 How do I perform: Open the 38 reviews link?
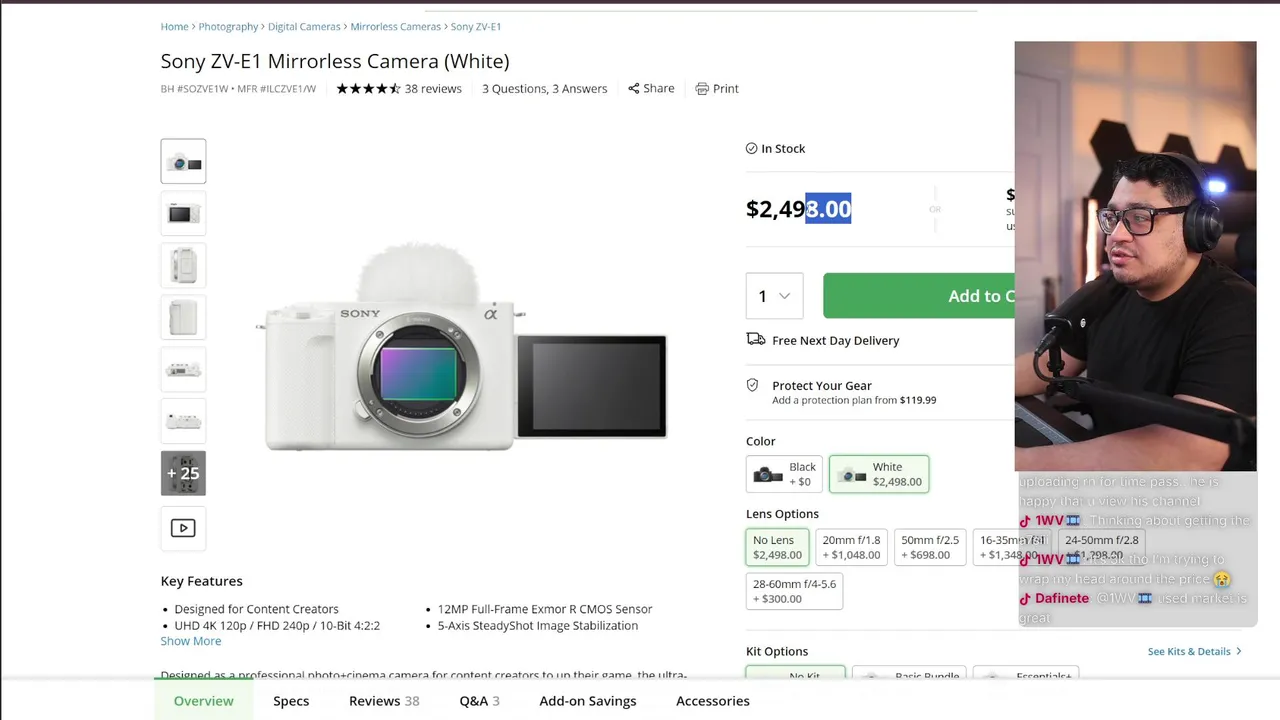click(x=433, y=89)
